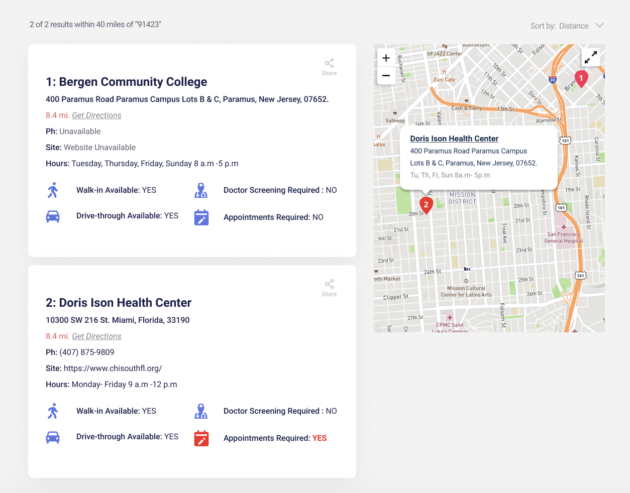Click drive-through car icon for Bergen Community College
Image resolution: width=630 pixels, height=493 pixels.
pos(53,217)
